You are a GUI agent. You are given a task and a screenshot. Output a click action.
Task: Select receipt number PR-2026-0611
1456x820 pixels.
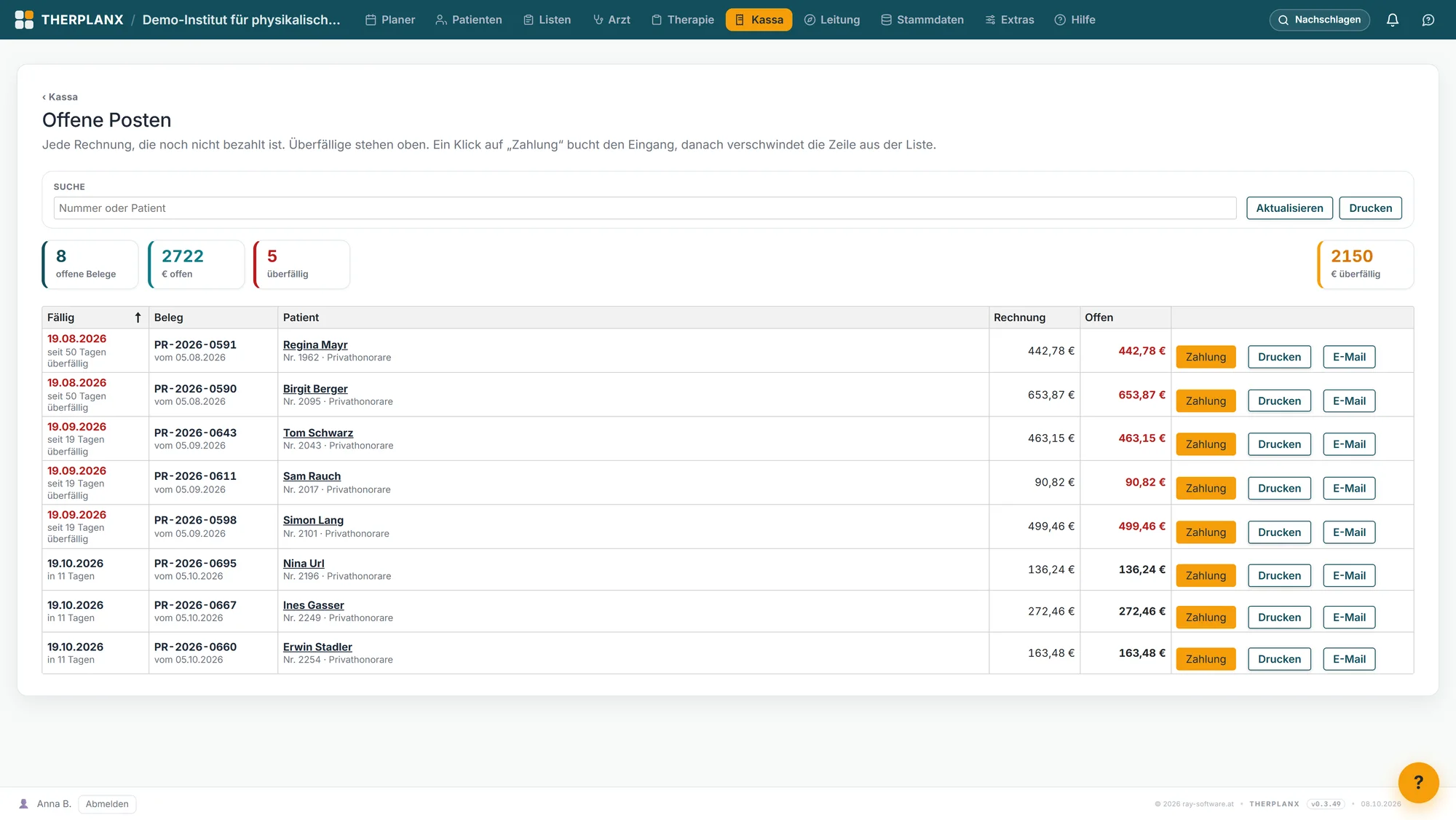point(195,476)
